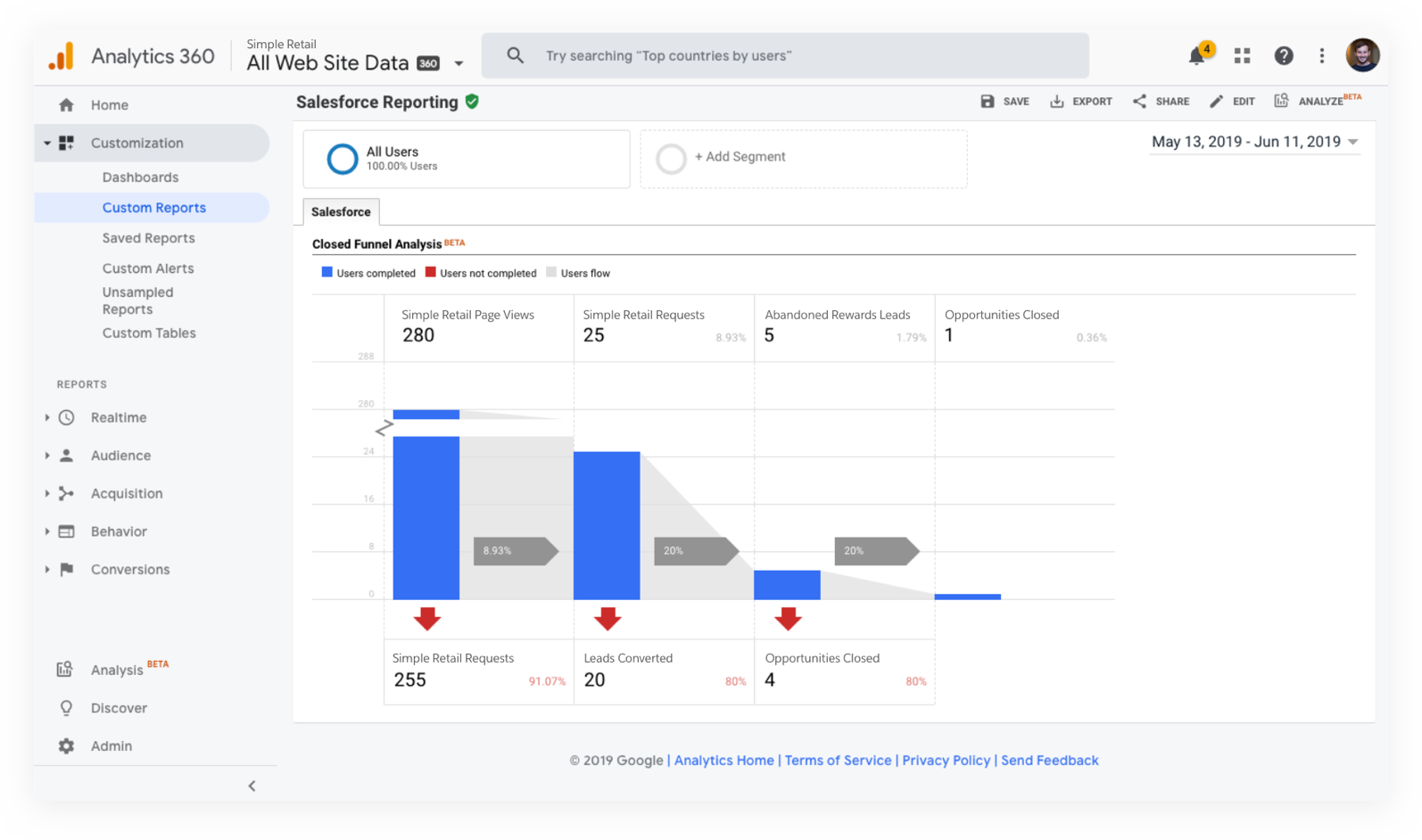Collapse the Customization section
The width and height of the screenshot is (1422, 840).
pyautogui.click(x=47, y=143)
